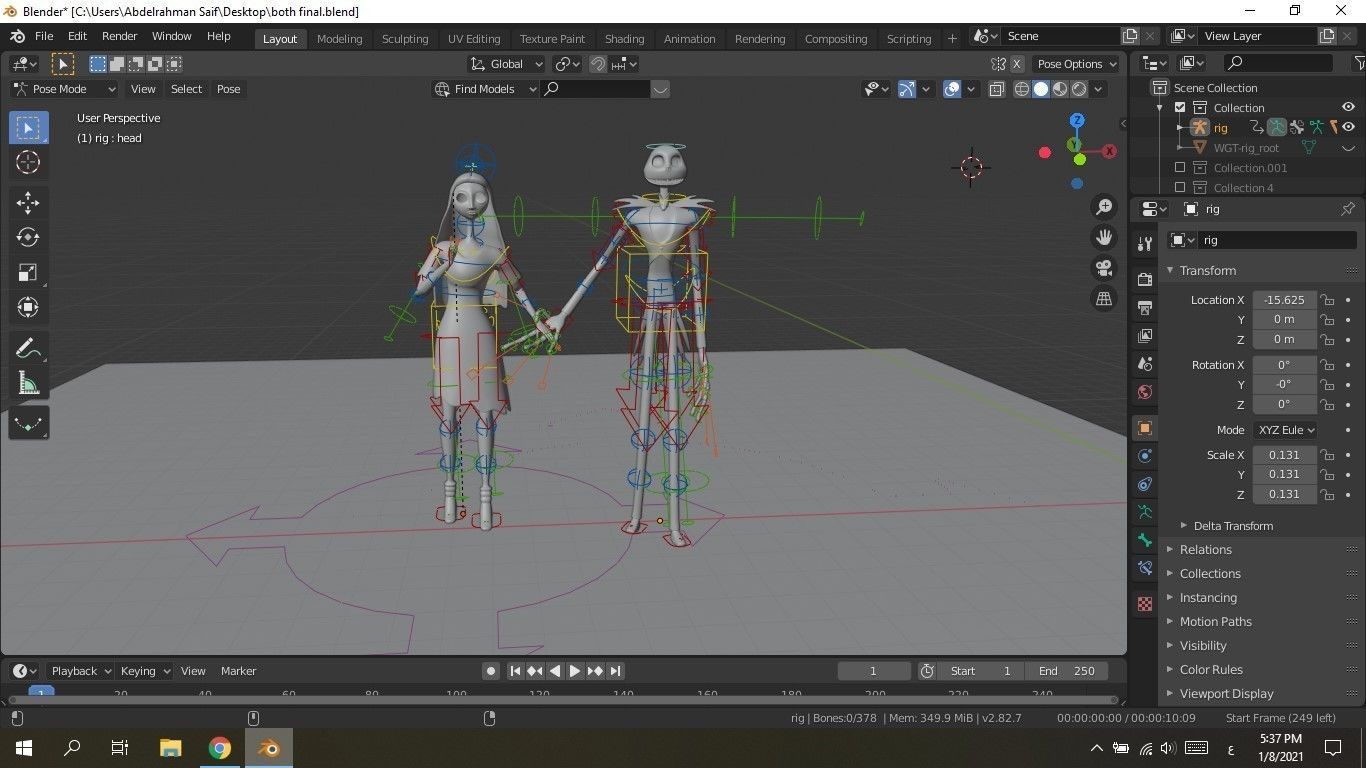Screen dimensions: 1366x768
Task: Click the End frame field
Action: [x=1067, y=671]
